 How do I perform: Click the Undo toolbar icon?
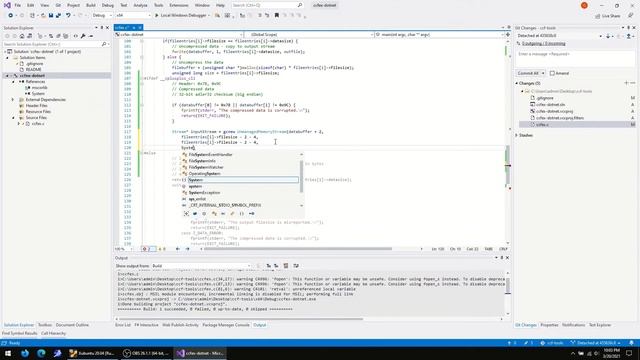click(68, 16)
